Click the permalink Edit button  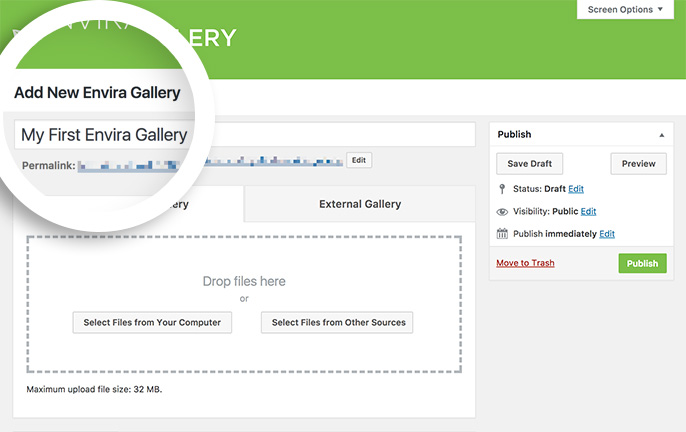[x=359, y=160]
